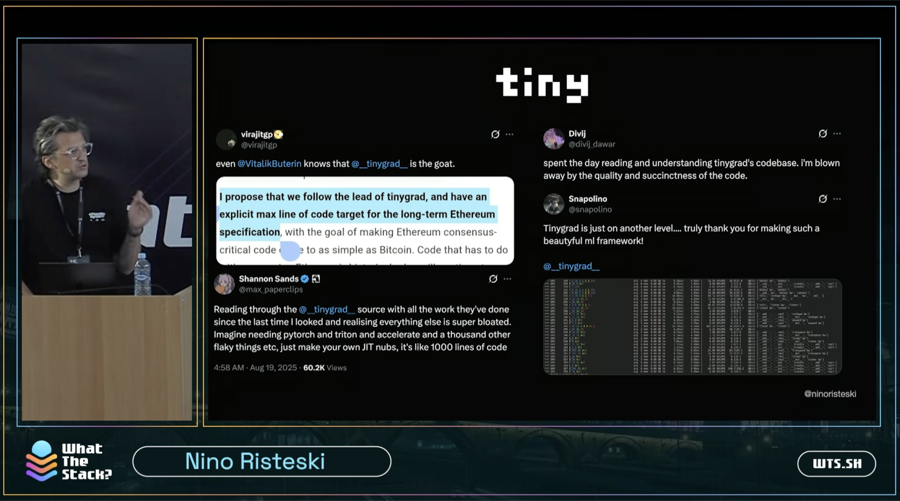Click virajitgp's profile avatar
Viewport: 900px width, 501px height.
click(x=226, y=139)
